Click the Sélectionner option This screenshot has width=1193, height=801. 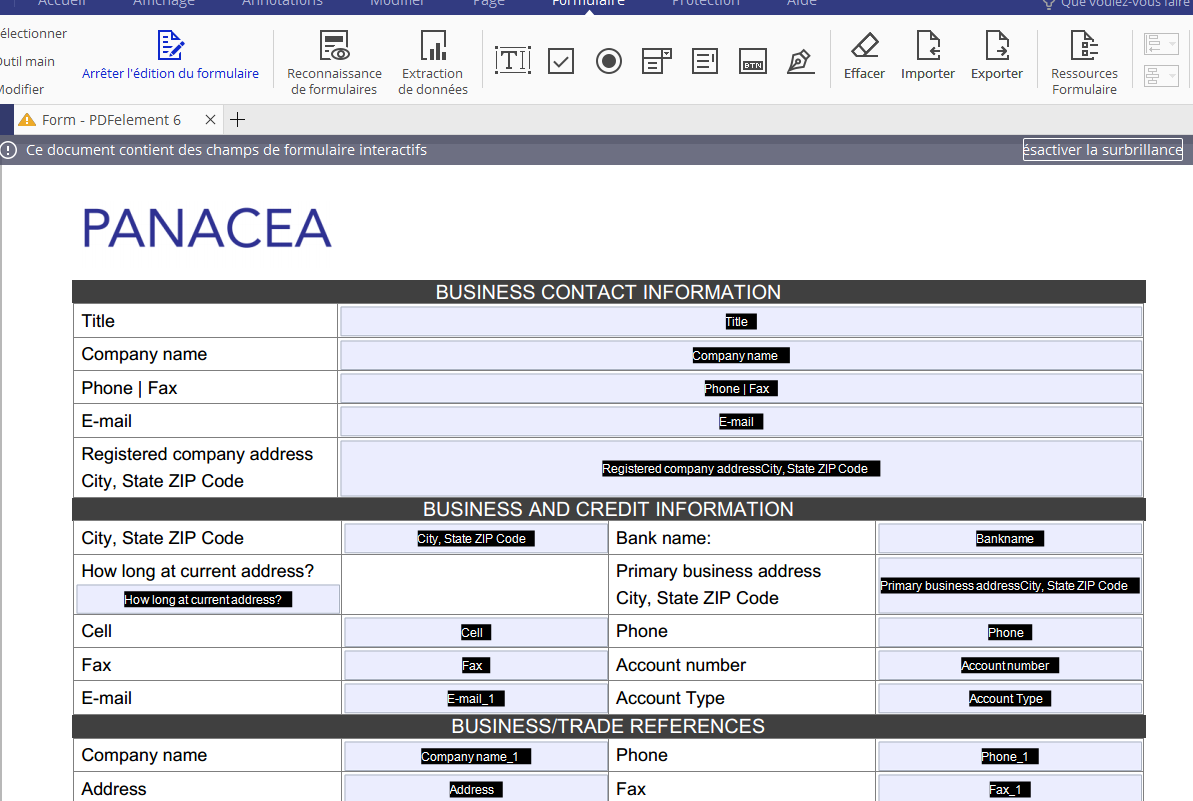coord(33,33)
